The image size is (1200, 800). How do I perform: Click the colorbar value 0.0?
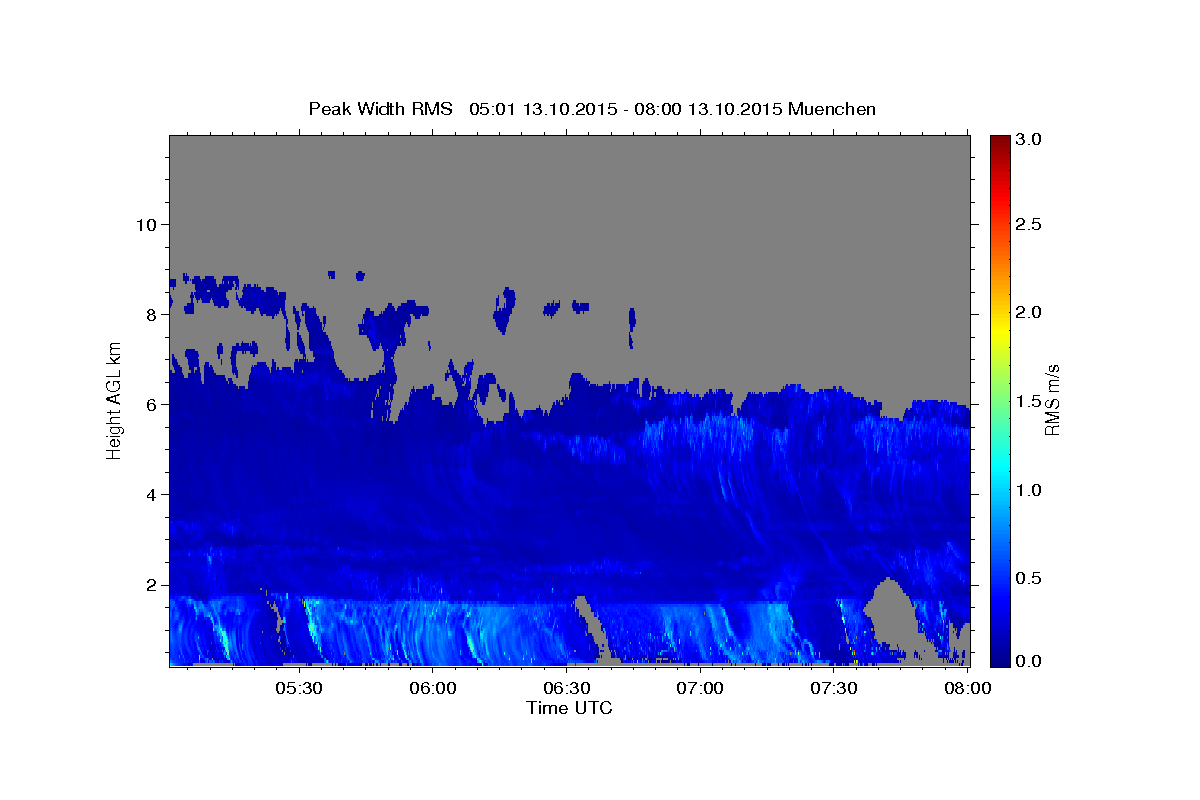coord(1030,661)
